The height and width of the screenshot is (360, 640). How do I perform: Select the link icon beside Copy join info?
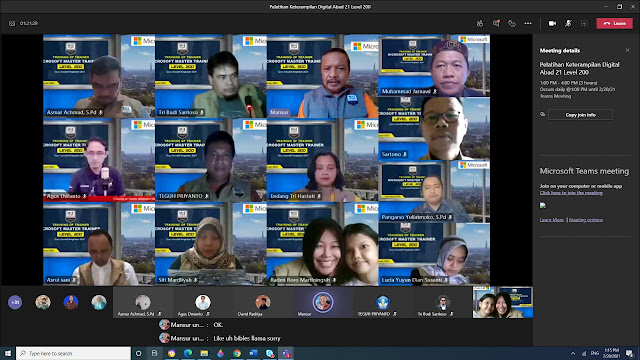click(x=542, y=115)
